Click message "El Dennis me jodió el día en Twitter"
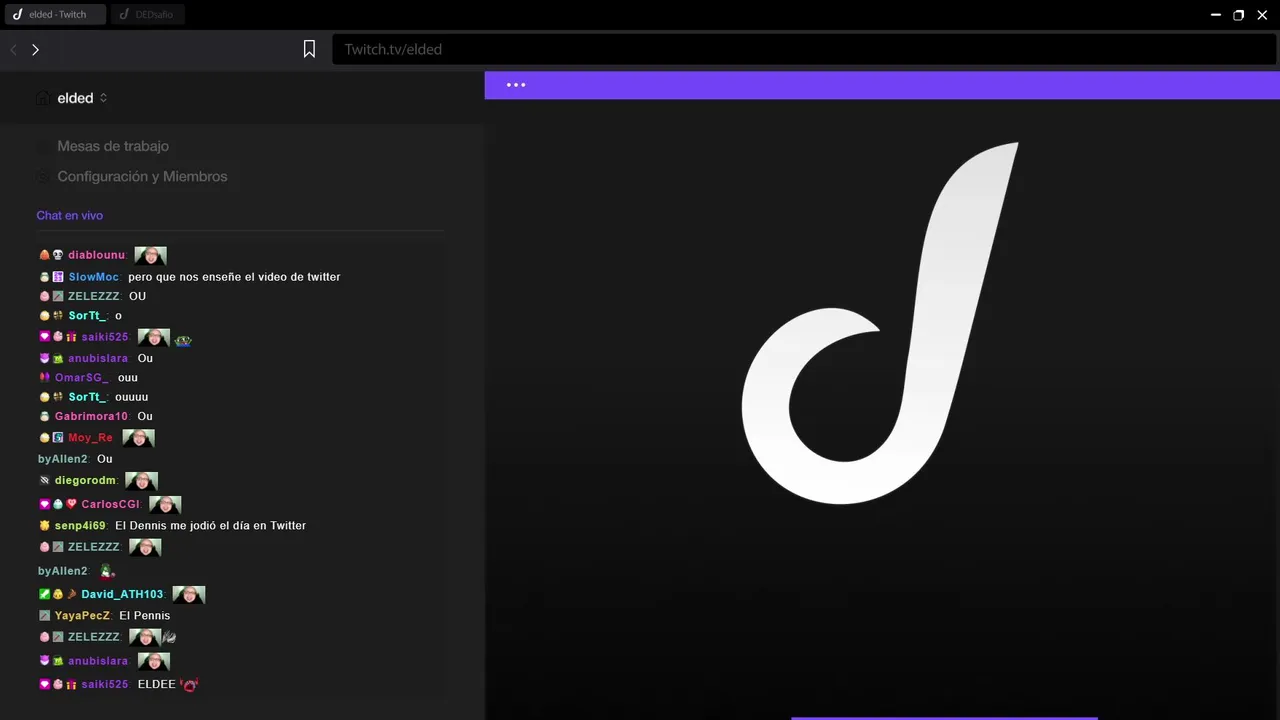Screen dimensions: 1280x720 (211, 526)
